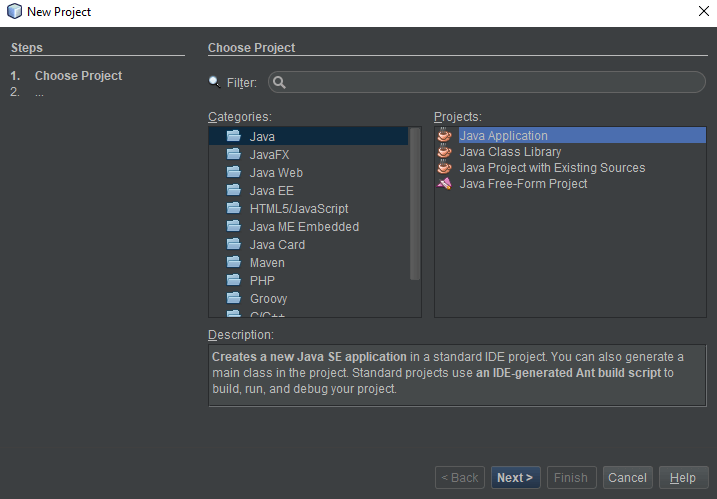Open Help for the wizard

point(683,478)
